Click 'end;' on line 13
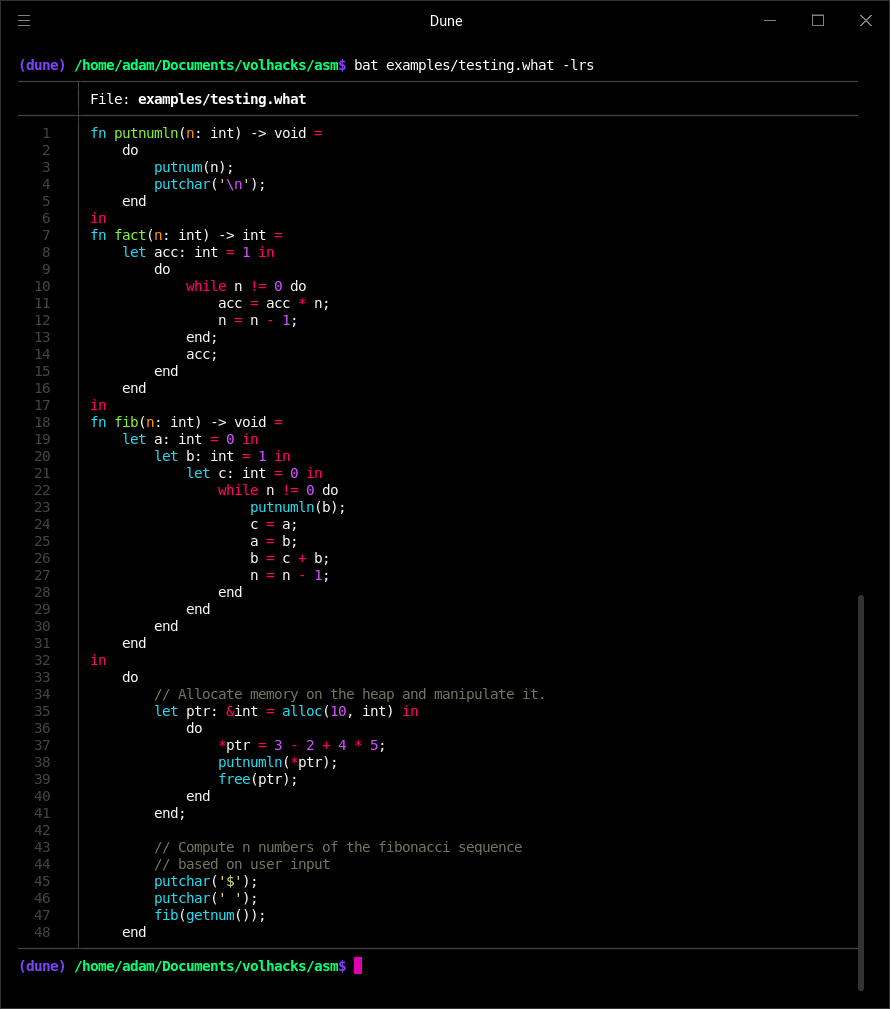 (202, 337)
